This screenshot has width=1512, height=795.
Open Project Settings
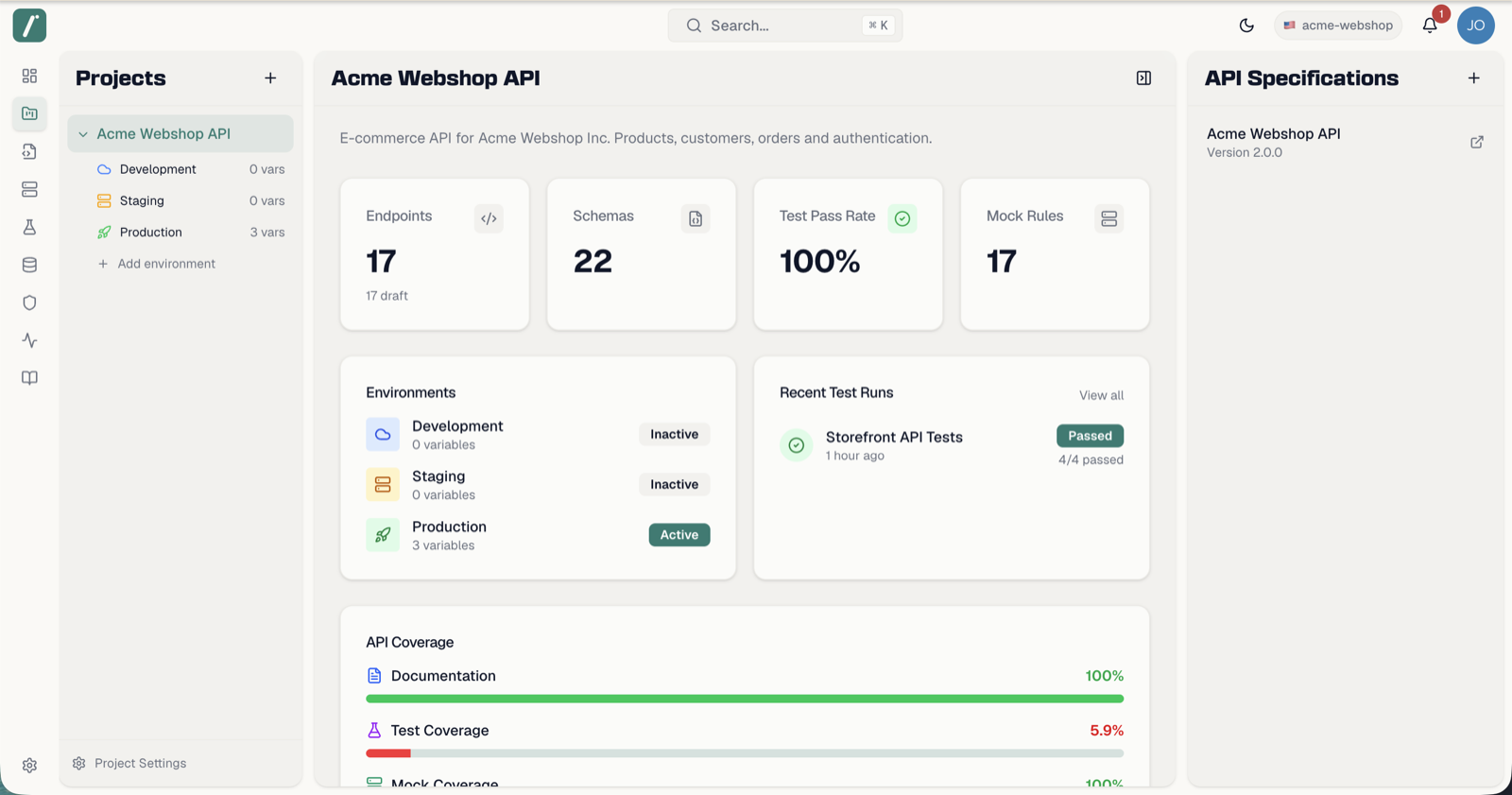click(x=130, y=764)
